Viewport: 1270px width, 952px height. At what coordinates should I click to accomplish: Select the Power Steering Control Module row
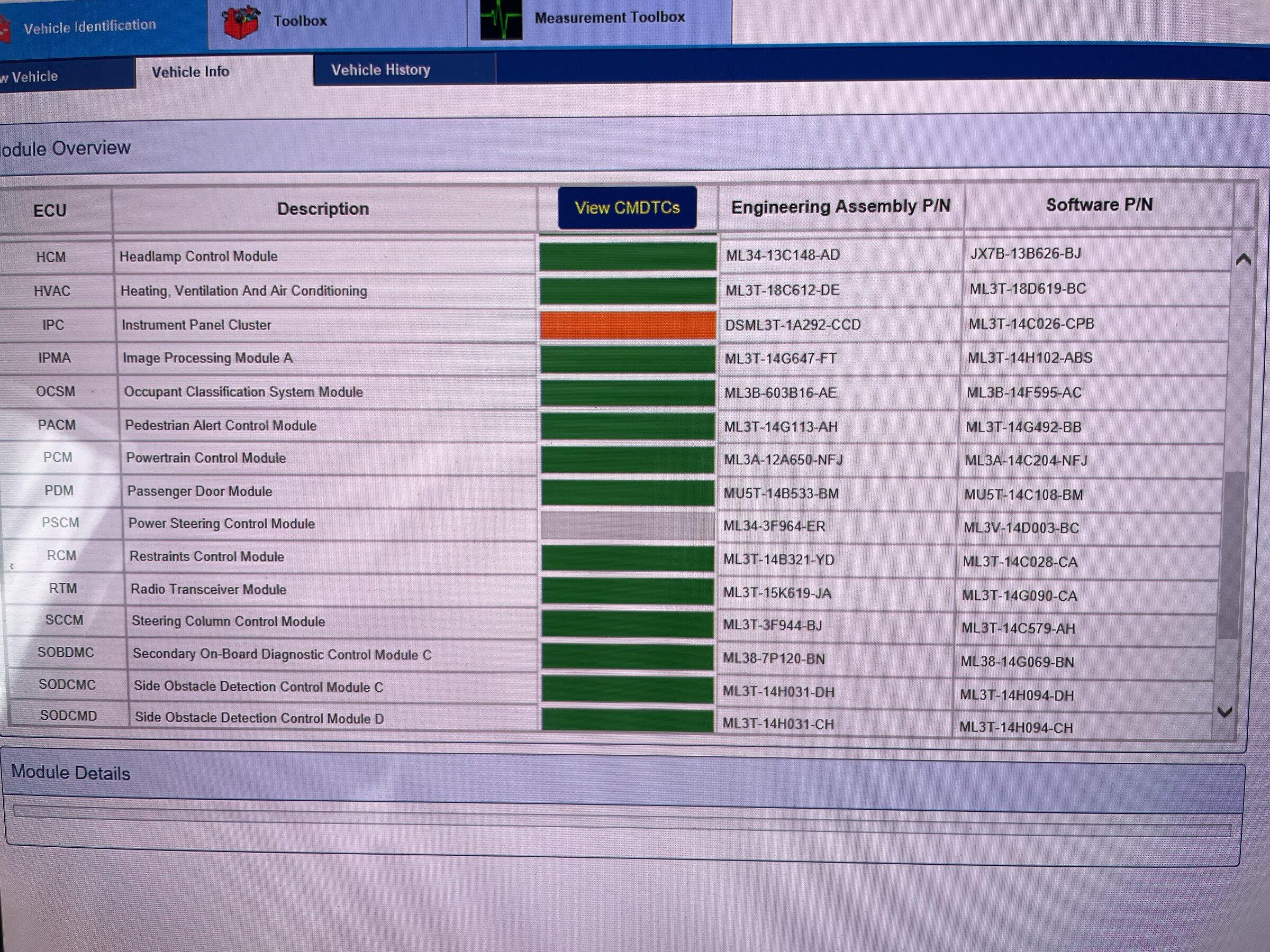(x=221, y=524)
